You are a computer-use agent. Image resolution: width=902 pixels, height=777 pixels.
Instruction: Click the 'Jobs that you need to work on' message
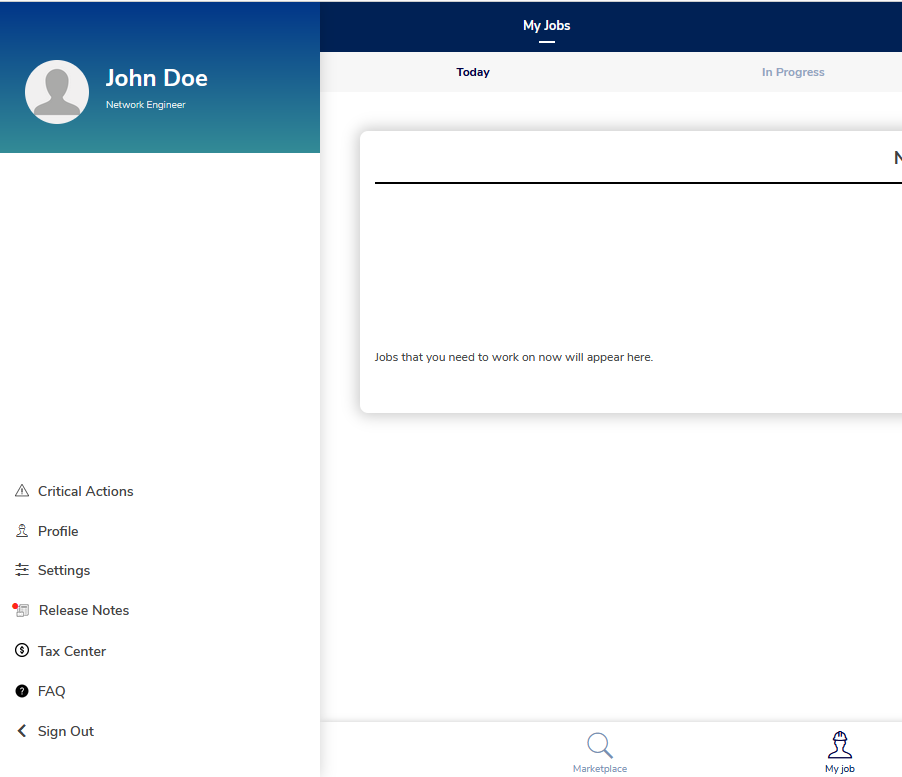[514, 357]
